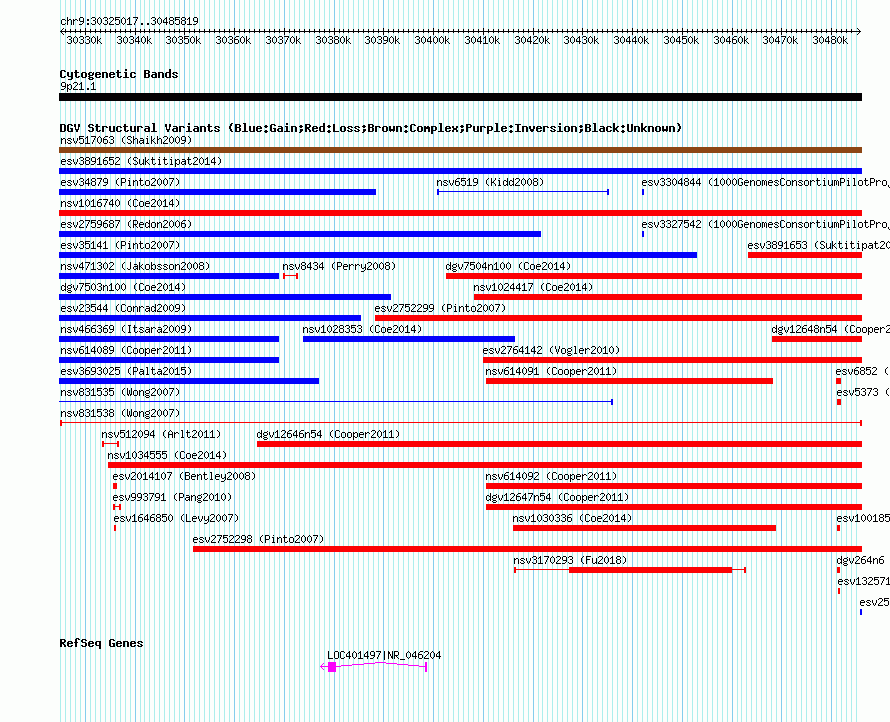
Task: Open the dgv264n6 variant label
Action: (x=860, y=560)
